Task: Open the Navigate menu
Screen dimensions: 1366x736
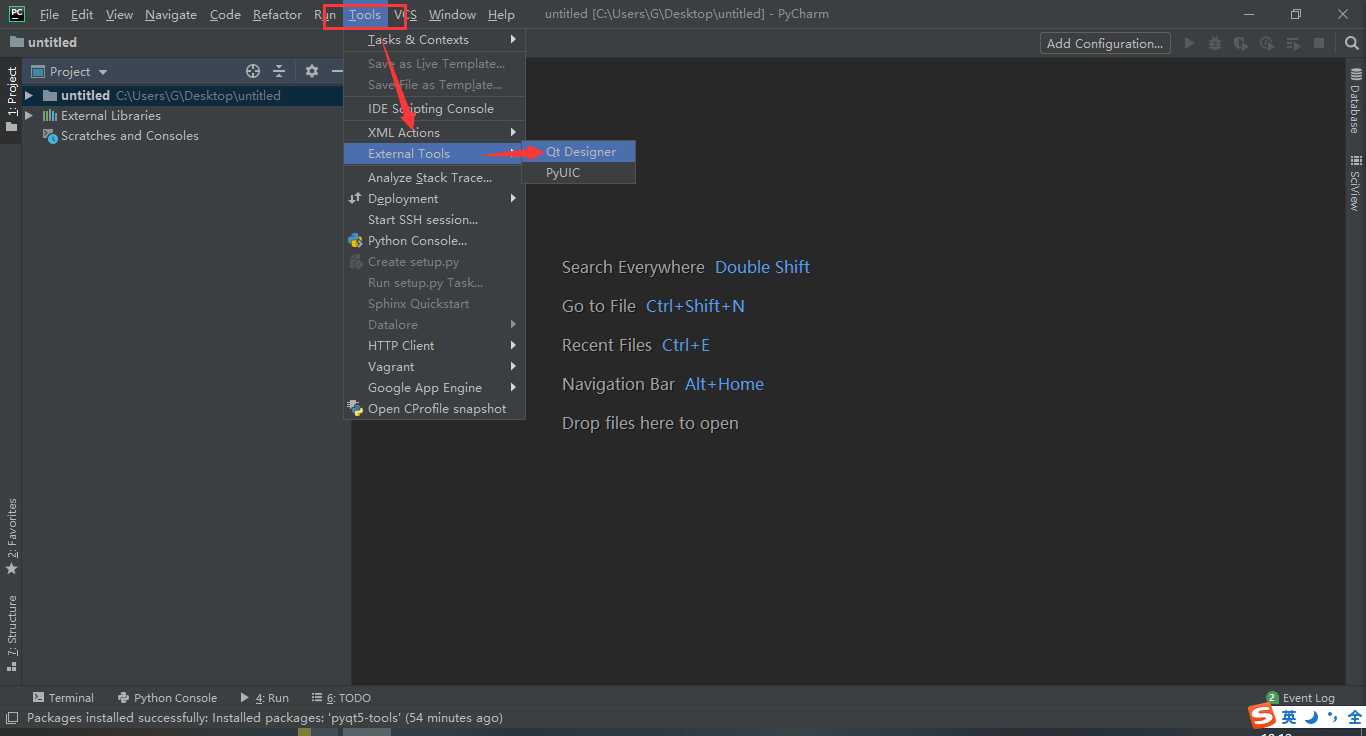Action: (x=171, y=15)
